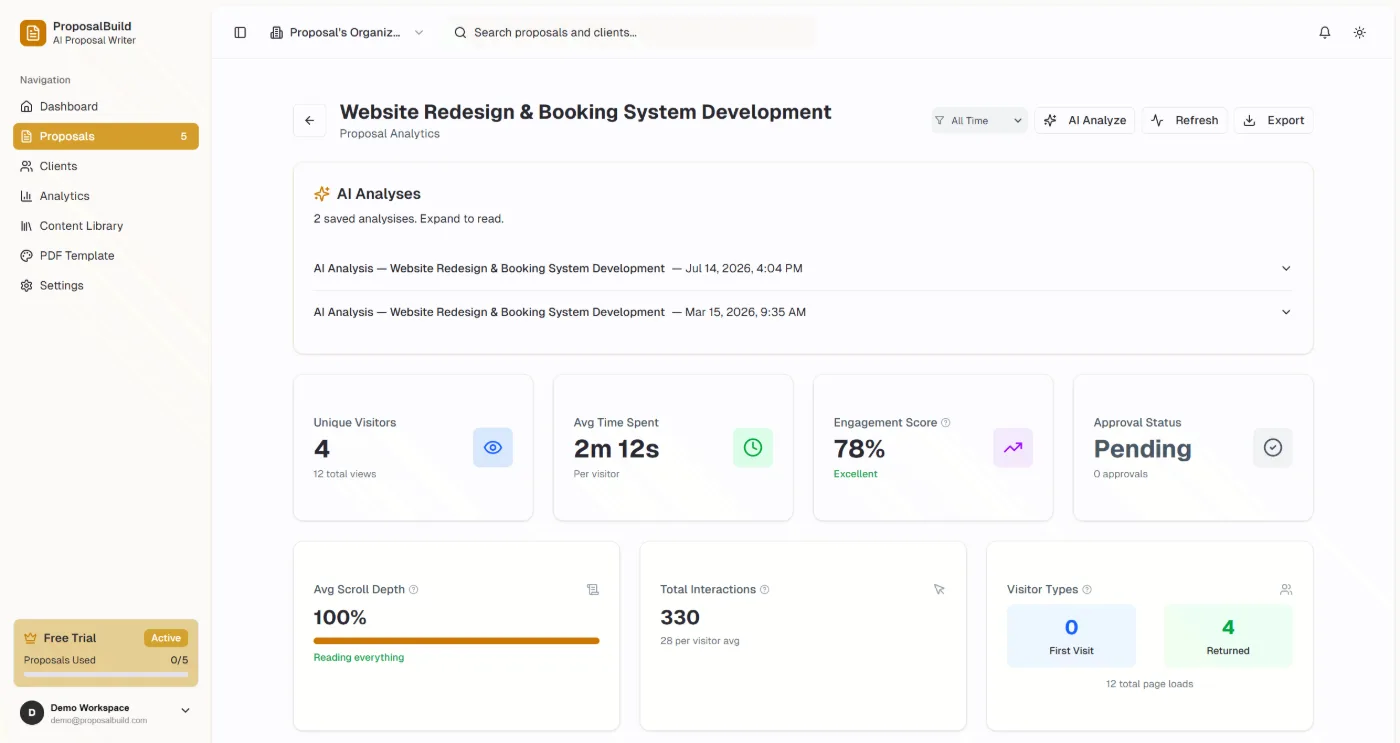Expand the Jul 14, 2026 AI Analysis
The image size is (1400, 743).
[803, 268]
